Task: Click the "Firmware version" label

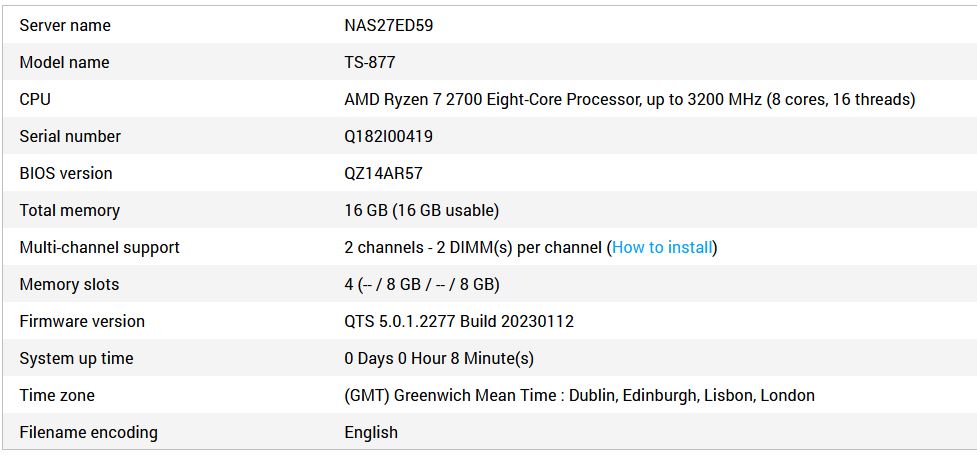Action: click(x=82, y=321)
